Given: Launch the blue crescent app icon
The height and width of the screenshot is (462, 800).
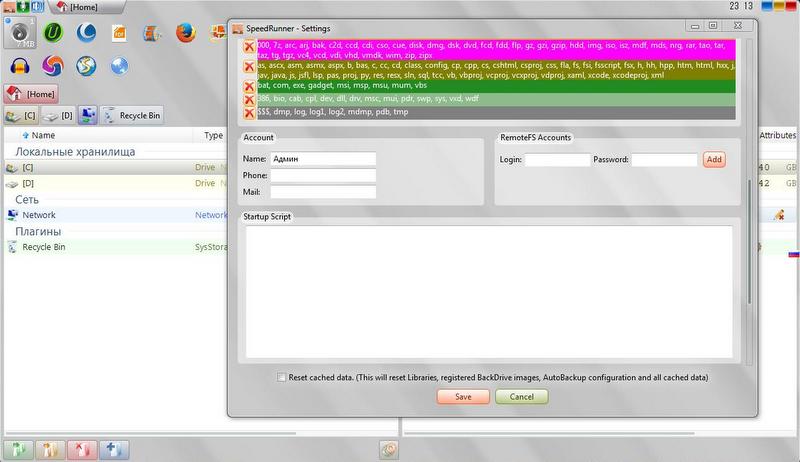Looking at the screenshot, I should pyautogui.click(x=86, y=33).
